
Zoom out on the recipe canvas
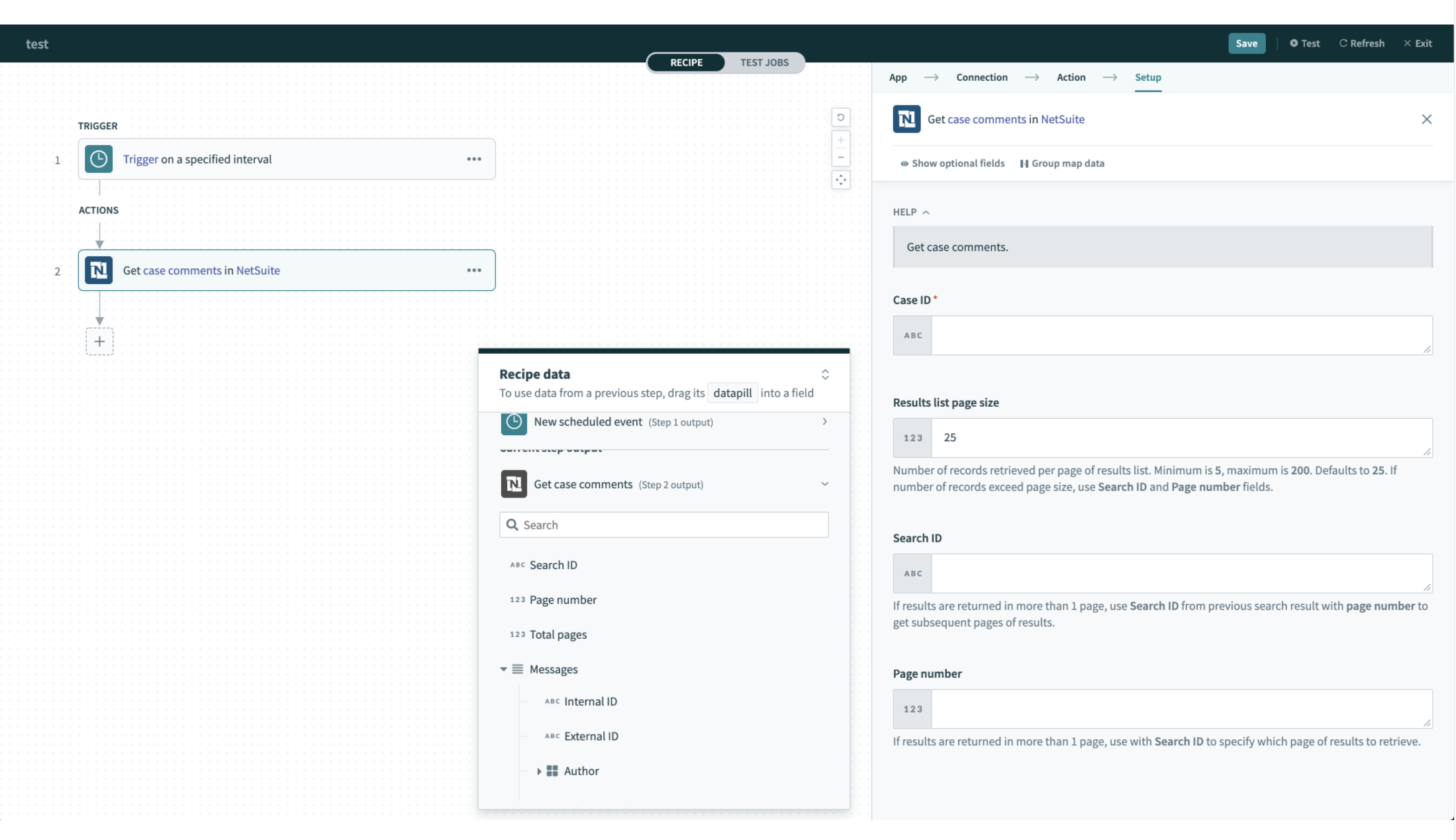tap(841, 158)
